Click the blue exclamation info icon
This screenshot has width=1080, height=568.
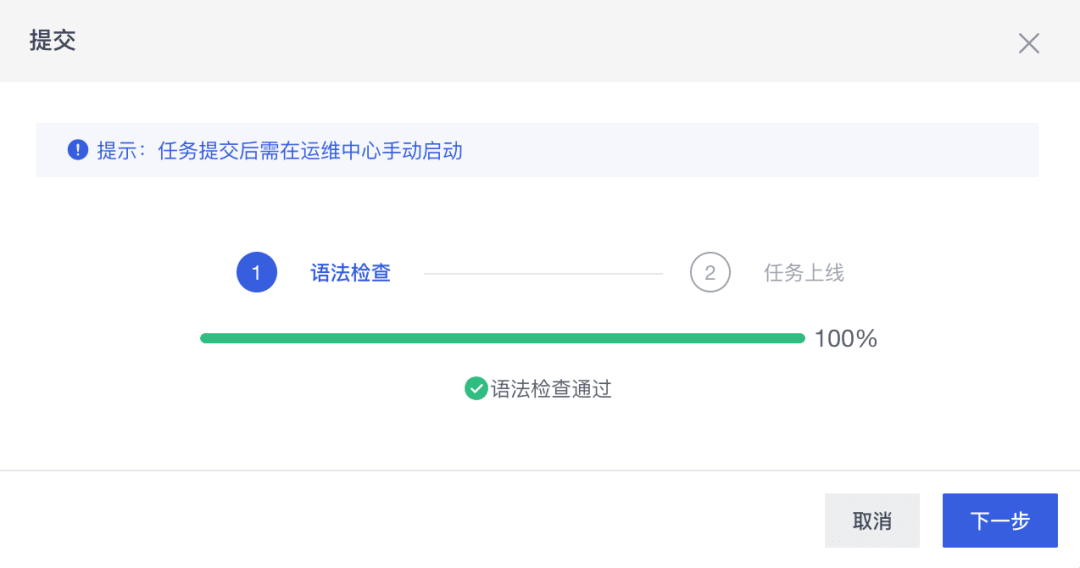(x=78, y=150)
